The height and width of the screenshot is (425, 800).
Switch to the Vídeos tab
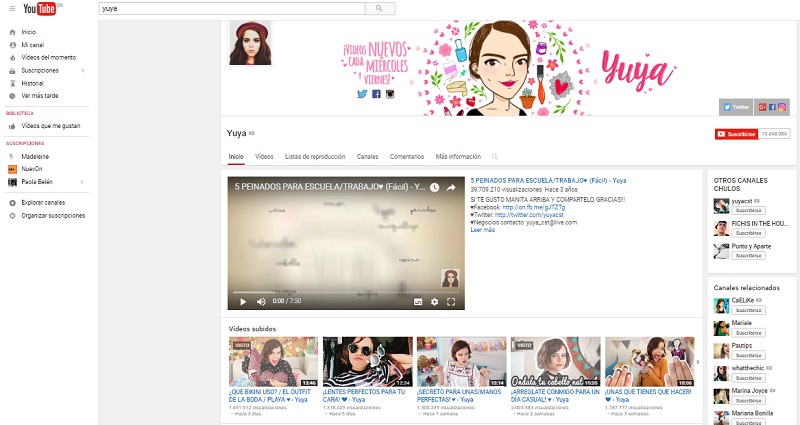pyautogui.click(x=264, y=157)
